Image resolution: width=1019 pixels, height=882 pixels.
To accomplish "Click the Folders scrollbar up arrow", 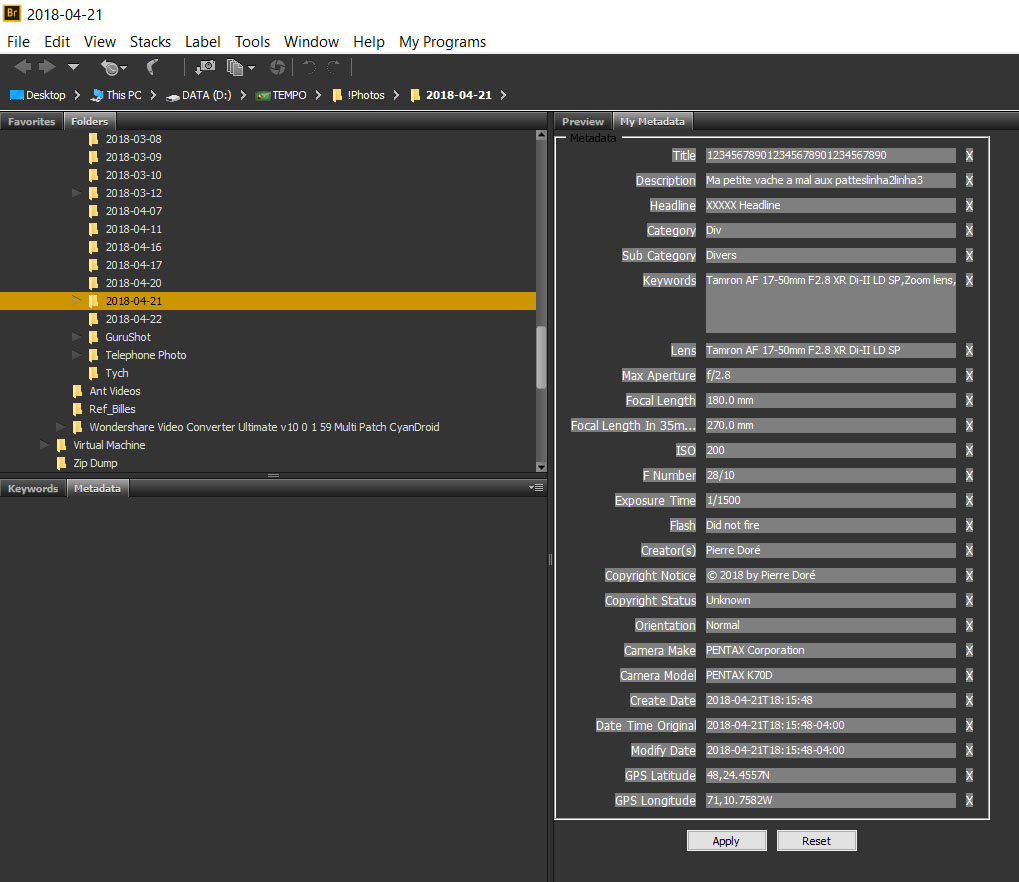I will click(x=541, y=135).
